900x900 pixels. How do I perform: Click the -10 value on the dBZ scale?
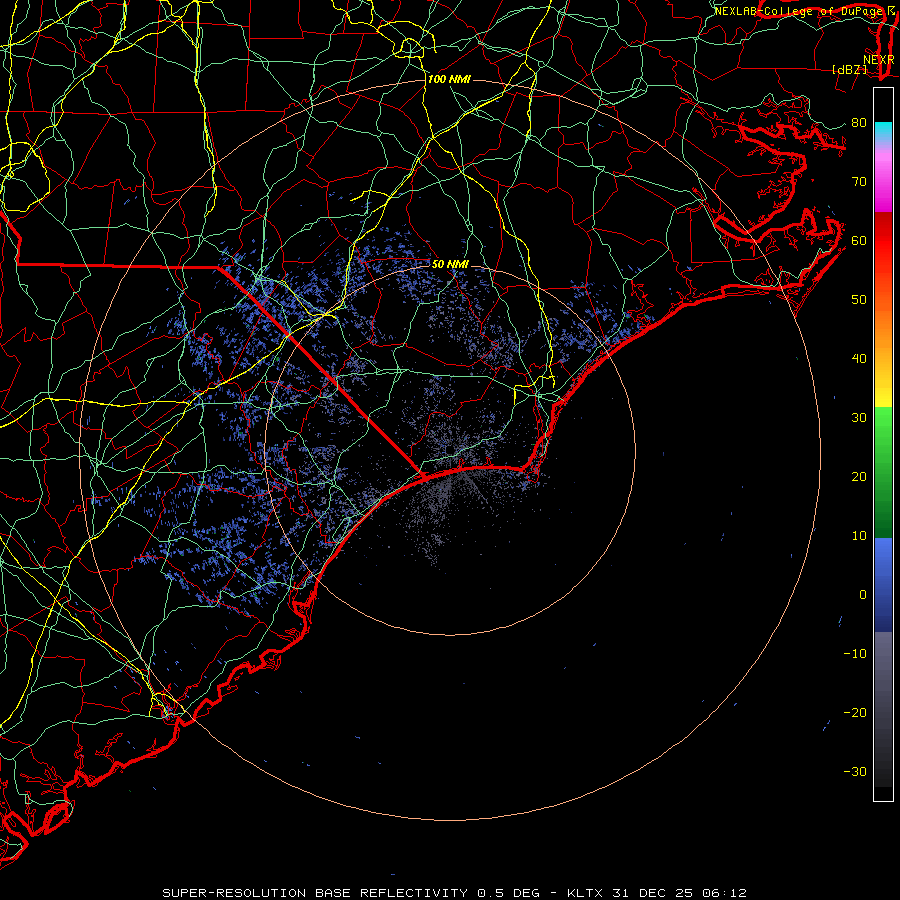(x=855, y=653)
